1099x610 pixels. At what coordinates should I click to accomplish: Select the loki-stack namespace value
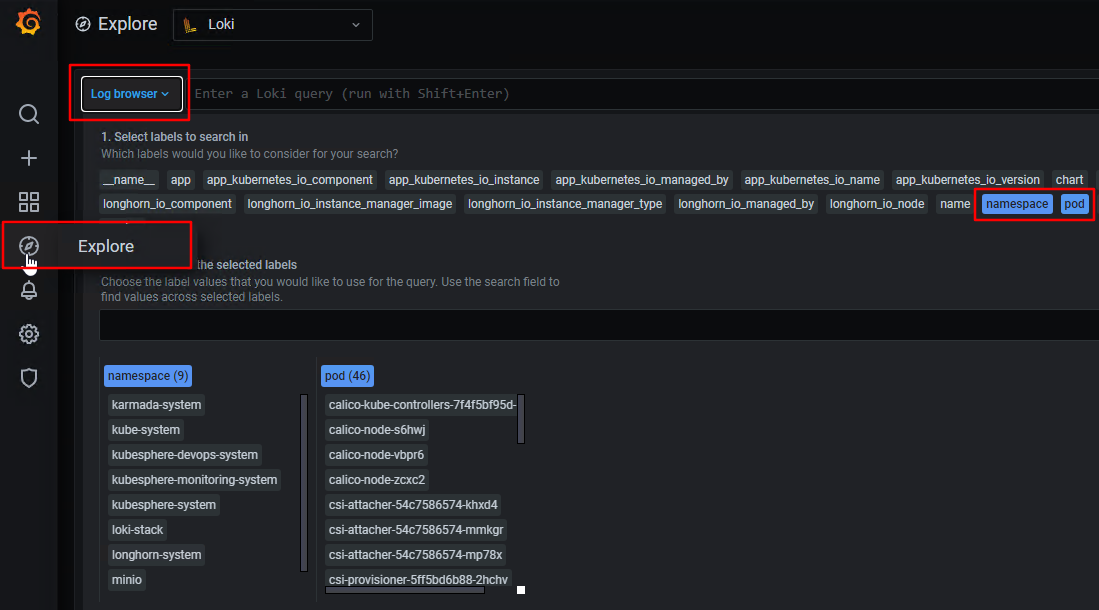point(137,529)
